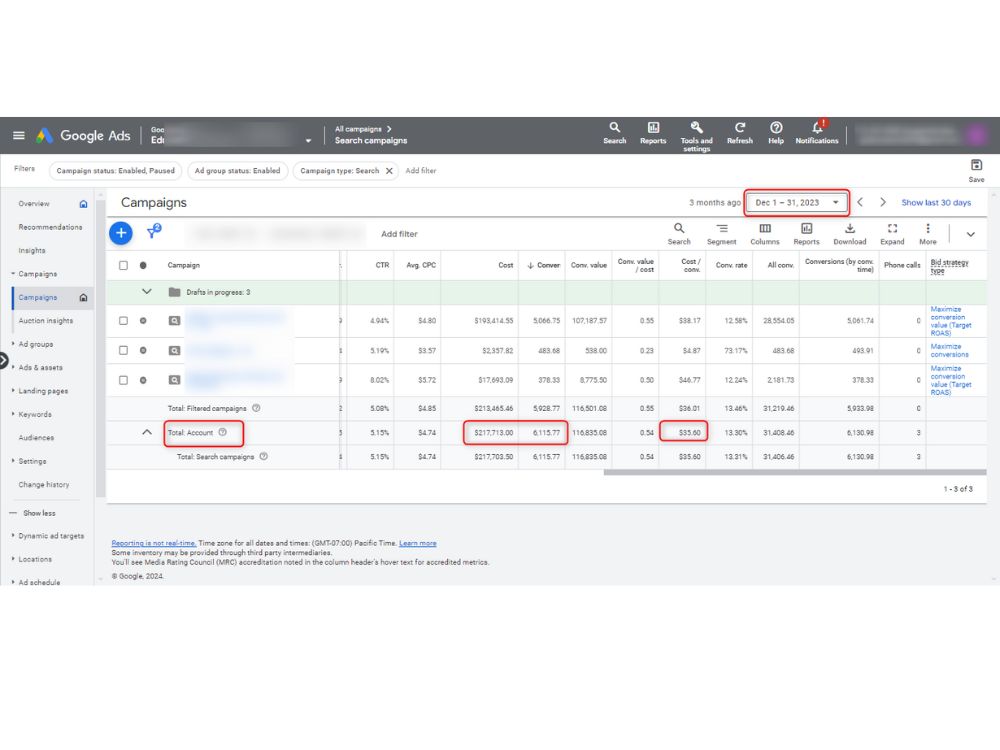Sort by the Conv. rate column header
Image resolution: width=1000 pixels, height=750 pixels.
coord(731,265)
